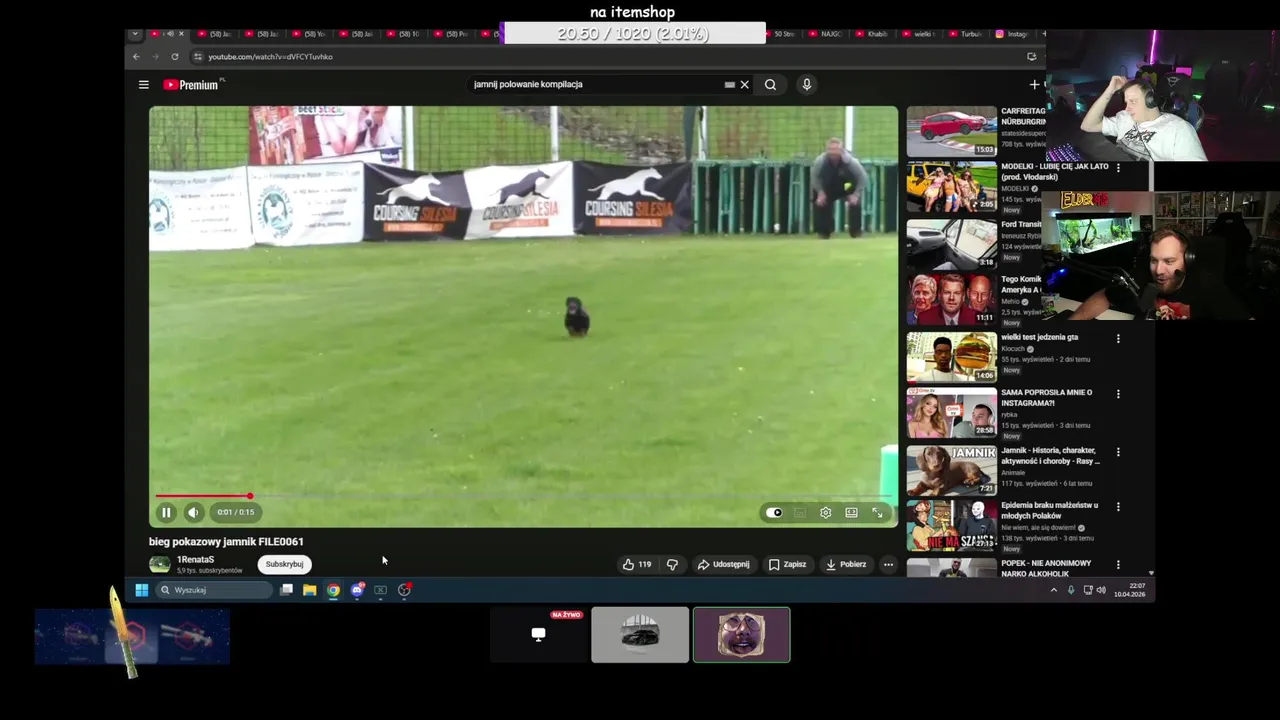Open video settings gear in player
This screenshot has height=720, width=1280.
point(825,513)
